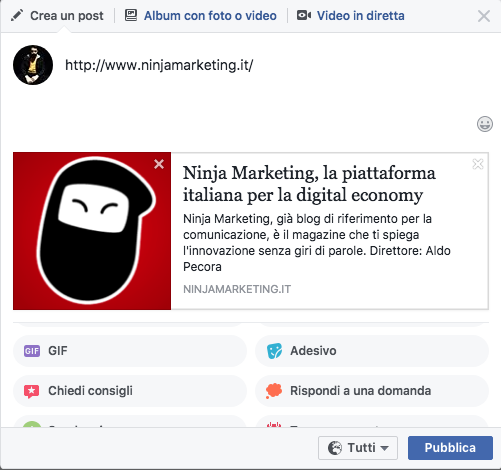Click the Ninja Marketing logo thumbnail
Viewport: 501px width, 470px height.
[92, 231]
